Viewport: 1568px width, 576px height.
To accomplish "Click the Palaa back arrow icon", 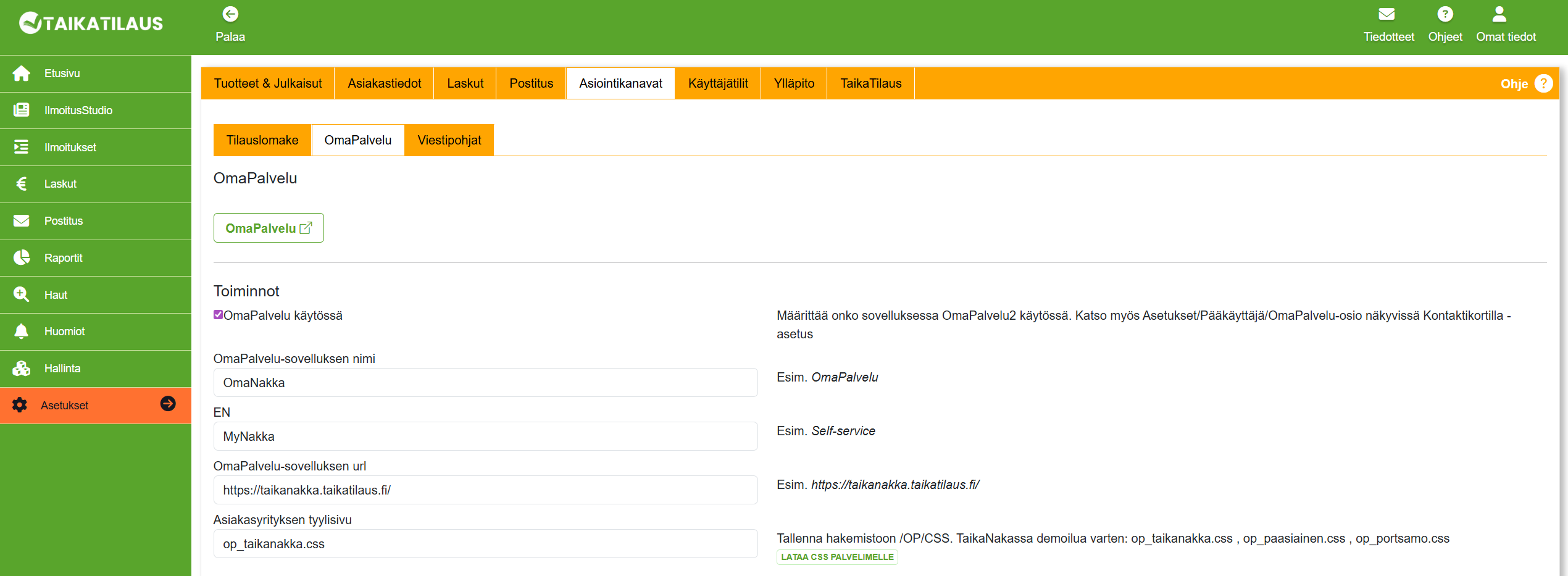I will (230, 14).
